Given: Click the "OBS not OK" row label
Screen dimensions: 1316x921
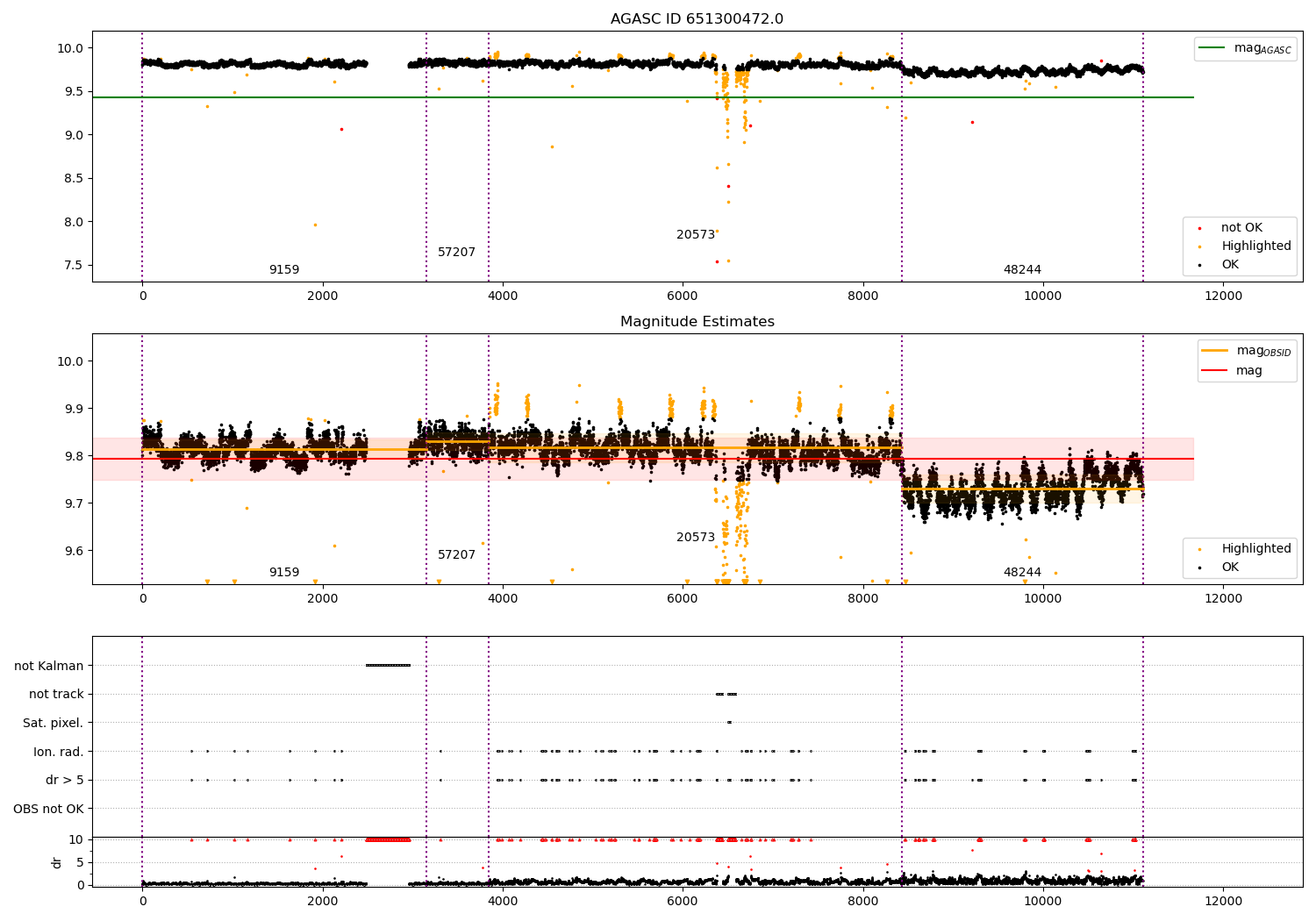Looking at the screenshot, I should click(x=48, y=809).
